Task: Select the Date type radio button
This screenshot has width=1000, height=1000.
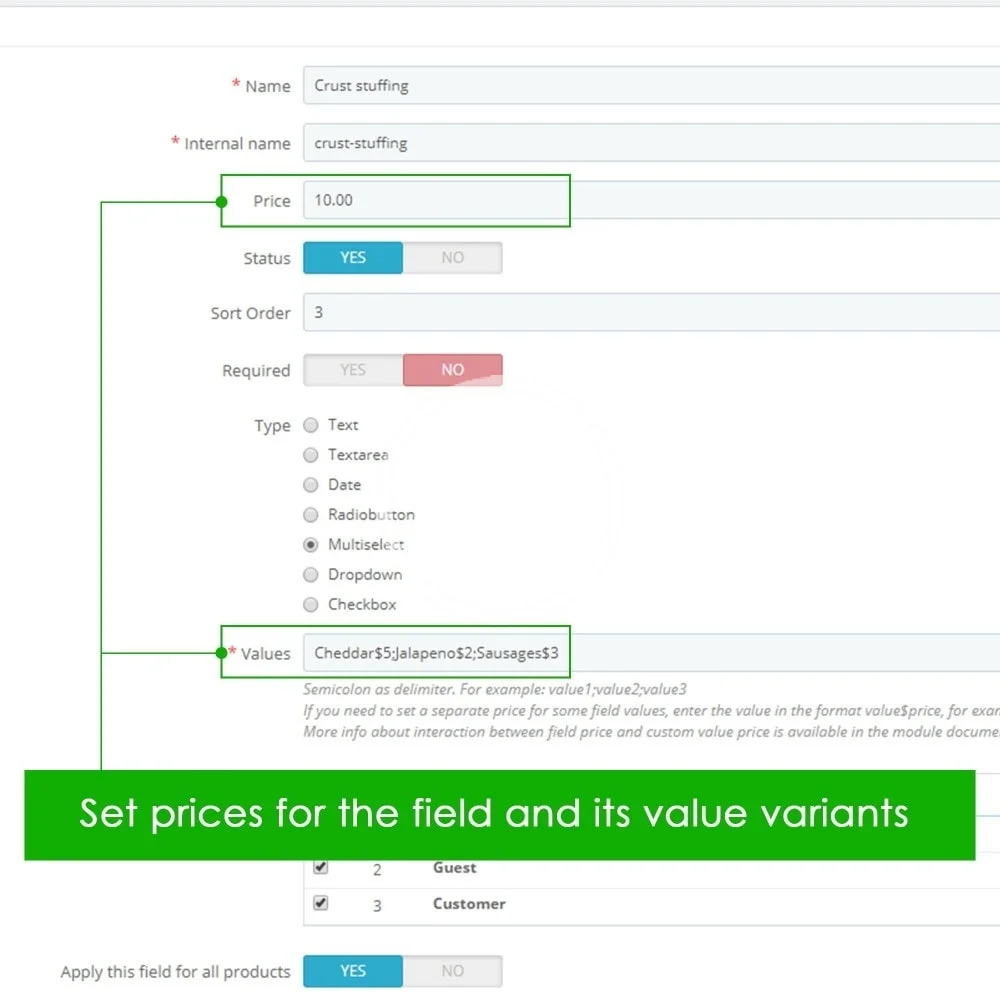Action: (x=311, y=485)
